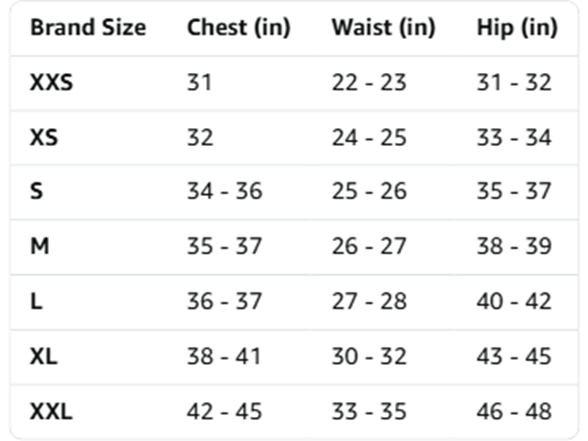Click waist value 26 - 27

pyautogui.click(x=369, y=246)
